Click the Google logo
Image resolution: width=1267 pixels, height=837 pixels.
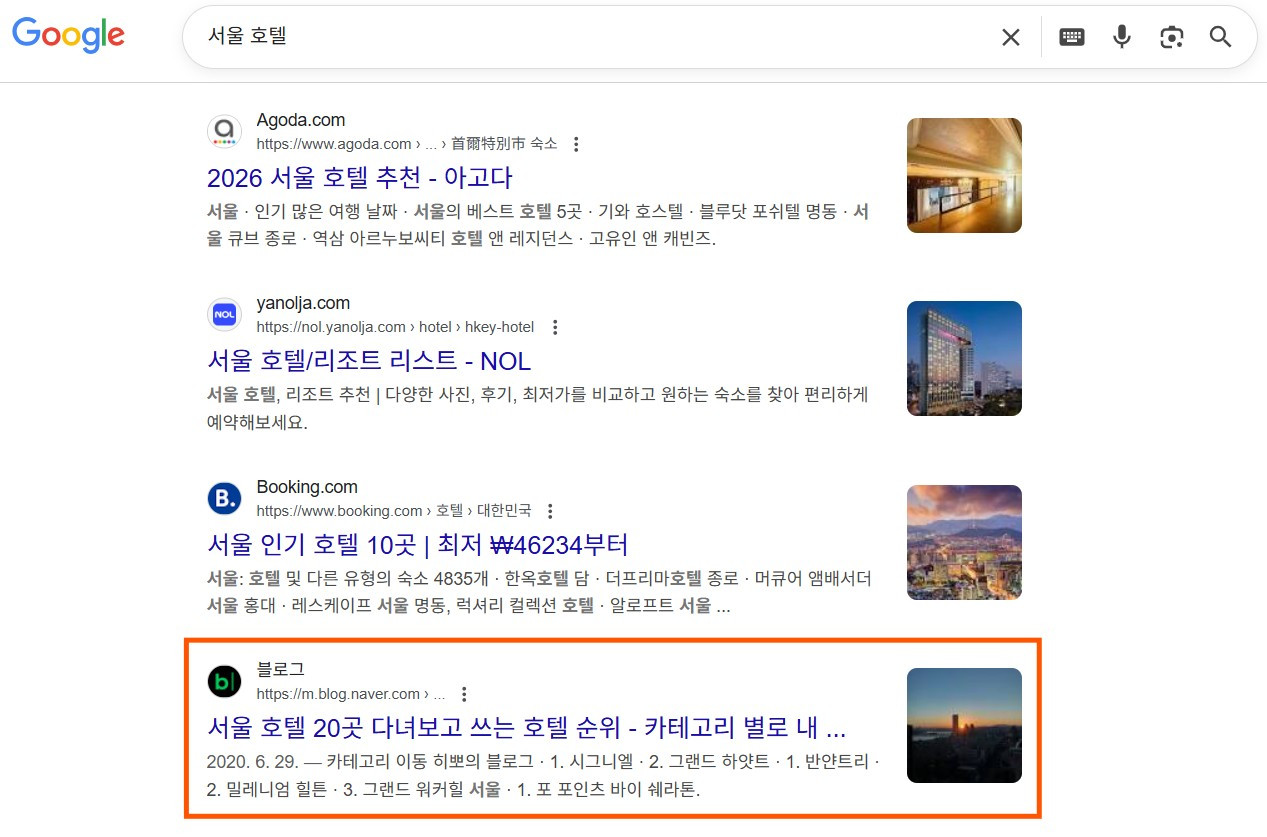pyautogui.click(x=68, y=35)
